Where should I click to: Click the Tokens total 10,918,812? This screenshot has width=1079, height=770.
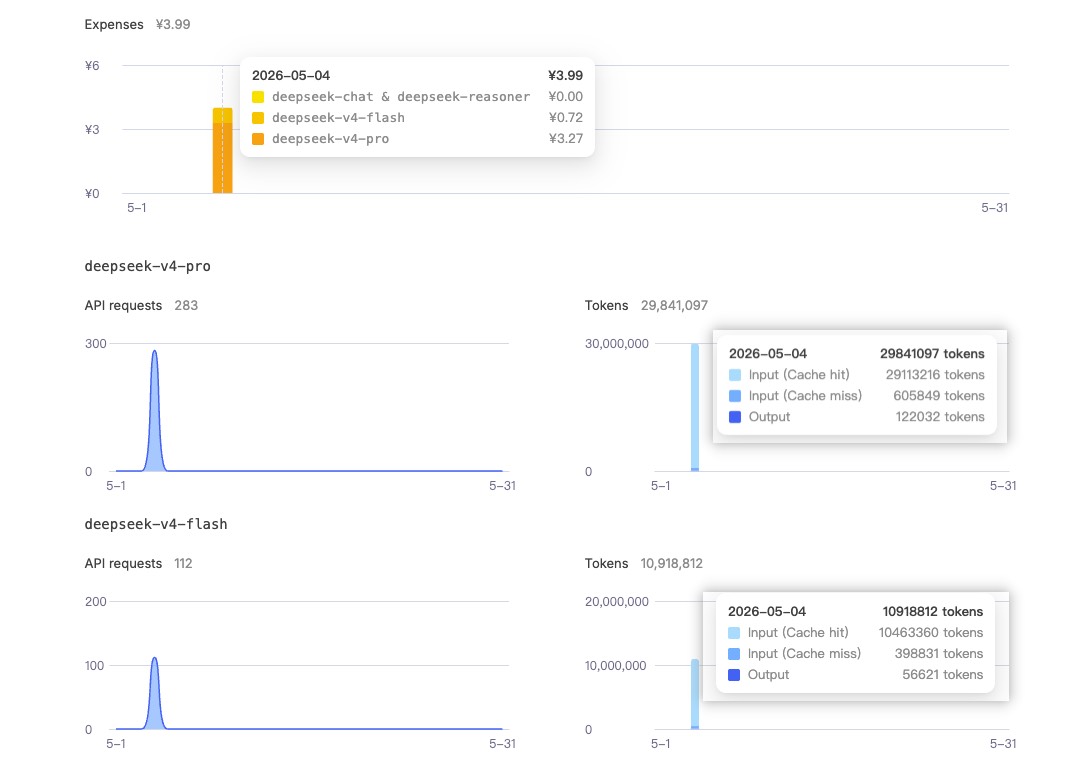tap(672, 564)
